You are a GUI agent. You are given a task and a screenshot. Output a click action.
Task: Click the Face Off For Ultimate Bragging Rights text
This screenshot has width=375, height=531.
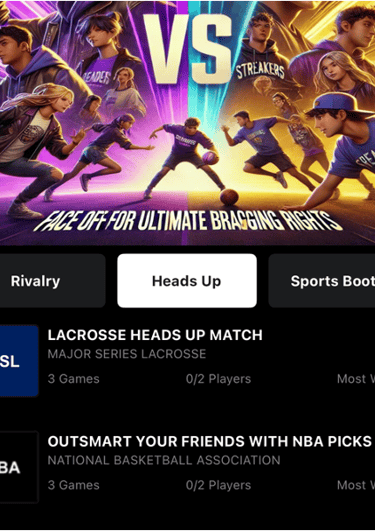[188, 220]
